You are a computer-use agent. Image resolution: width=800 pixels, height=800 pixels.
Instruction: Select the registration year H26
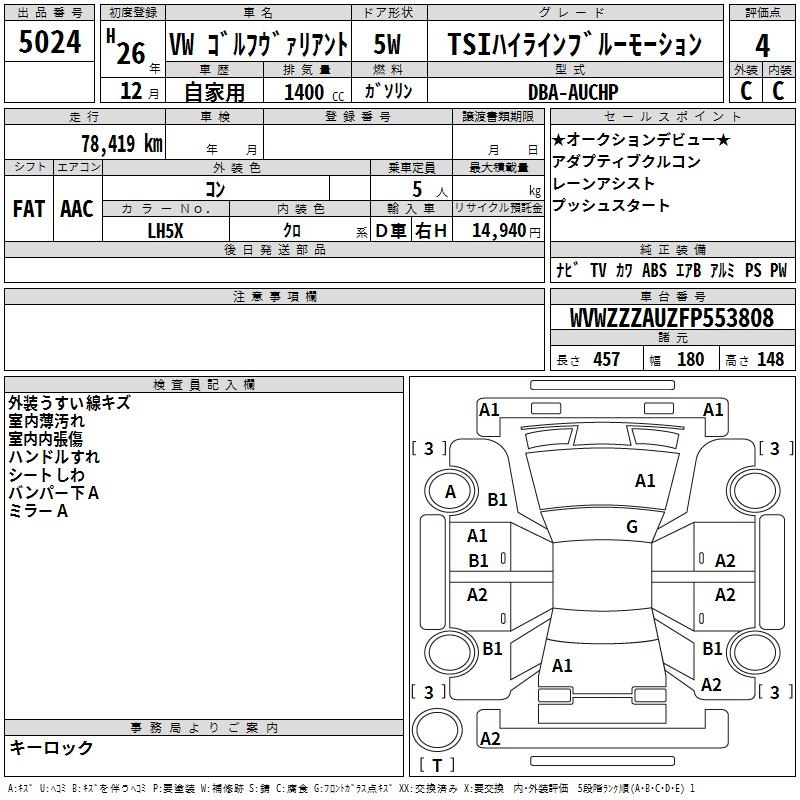127,47
